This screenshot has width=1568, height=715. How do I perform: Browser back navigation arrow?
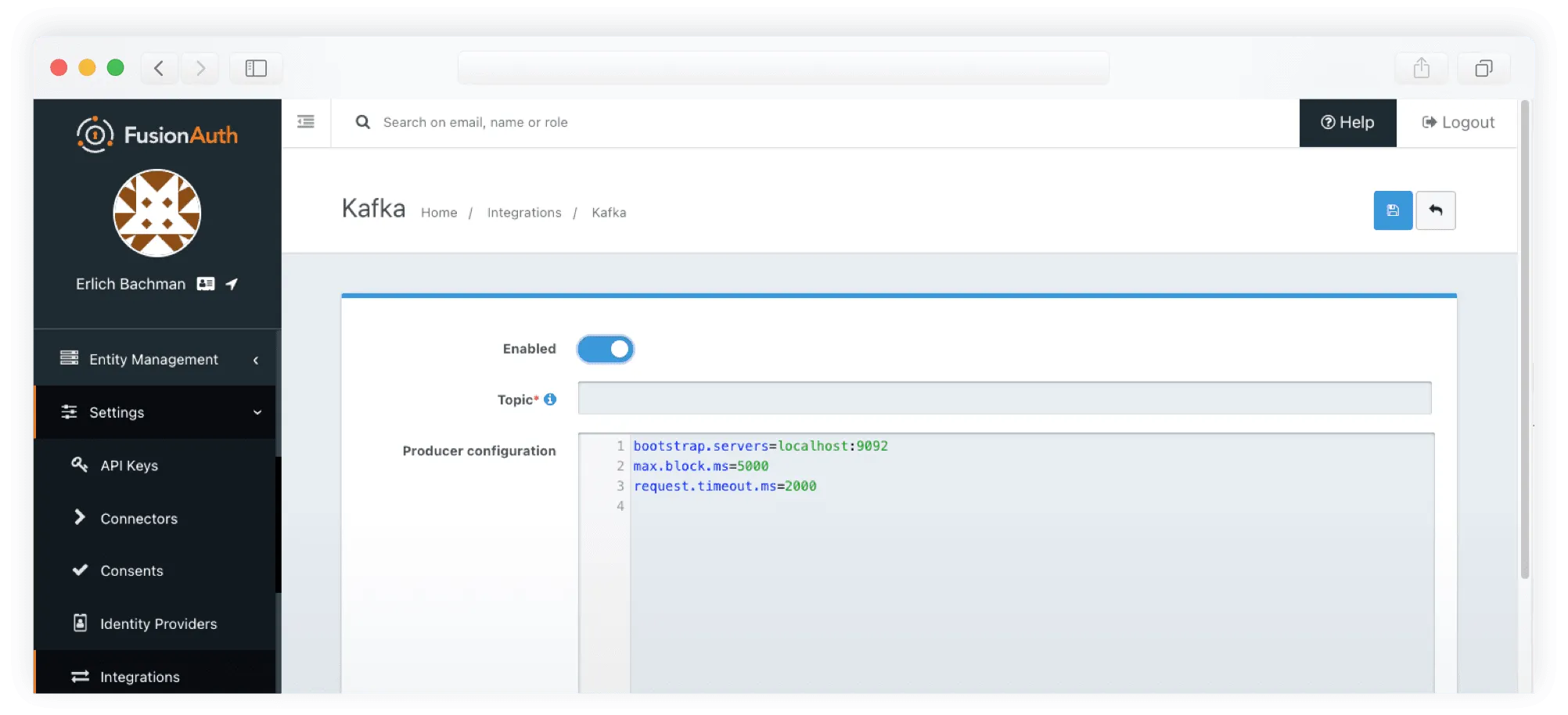[x=159, y=68]
